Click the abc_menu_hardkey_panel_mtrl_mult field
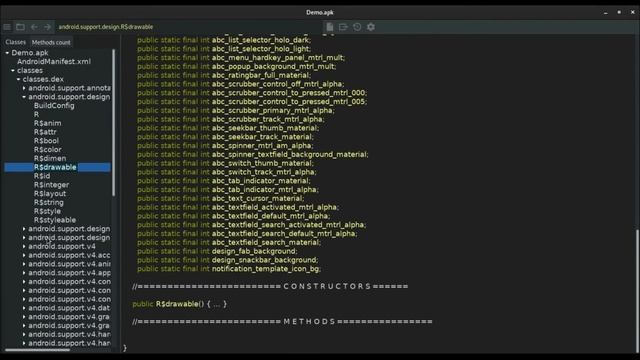Image resolution: width=640 pixels, height=360 pixels. point(241,58)
